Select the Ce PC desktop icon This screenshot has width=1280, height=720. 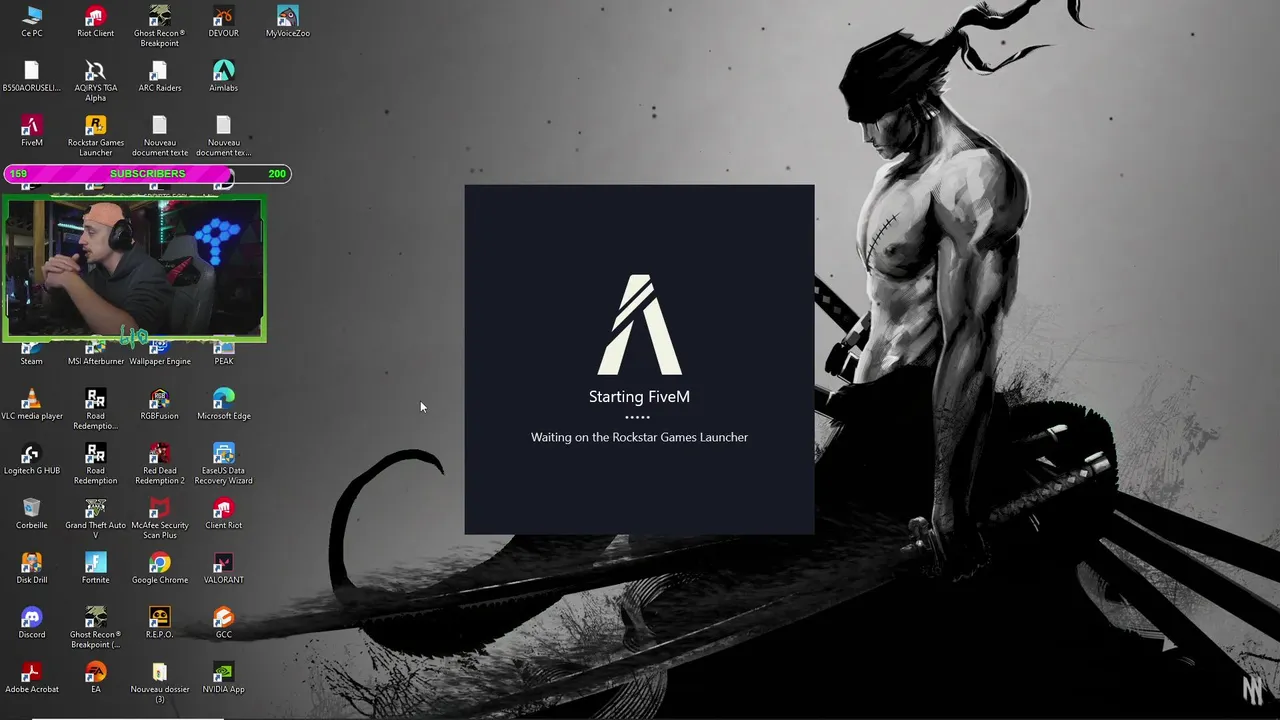tap(32, 22)
